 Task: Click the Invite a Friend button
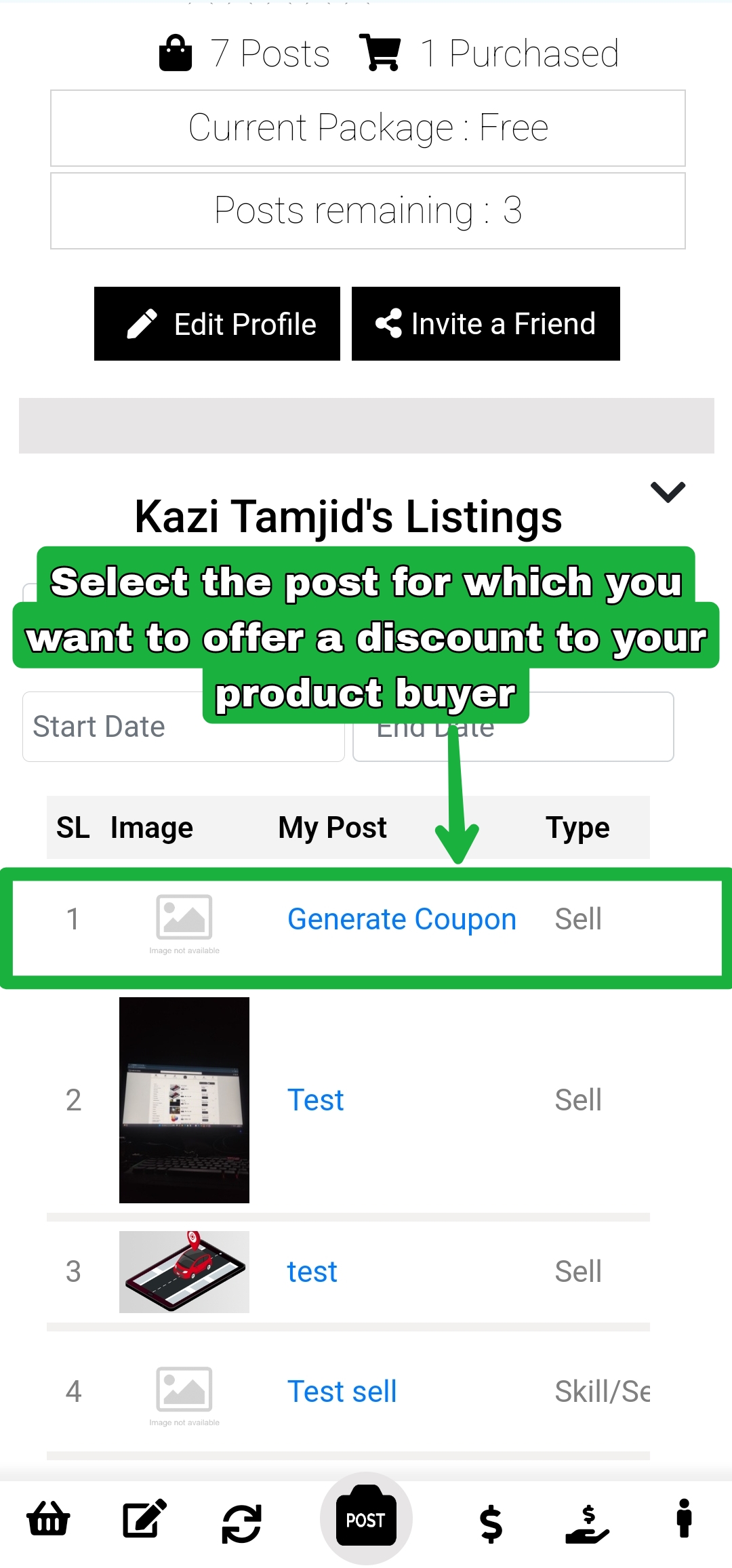click(485, 324)
